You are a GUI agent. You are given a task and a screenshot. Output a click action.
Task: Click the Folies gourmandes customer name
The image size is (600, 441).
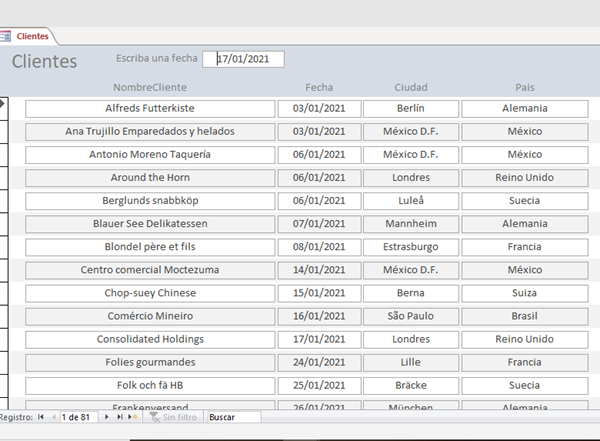coord(151,362)
